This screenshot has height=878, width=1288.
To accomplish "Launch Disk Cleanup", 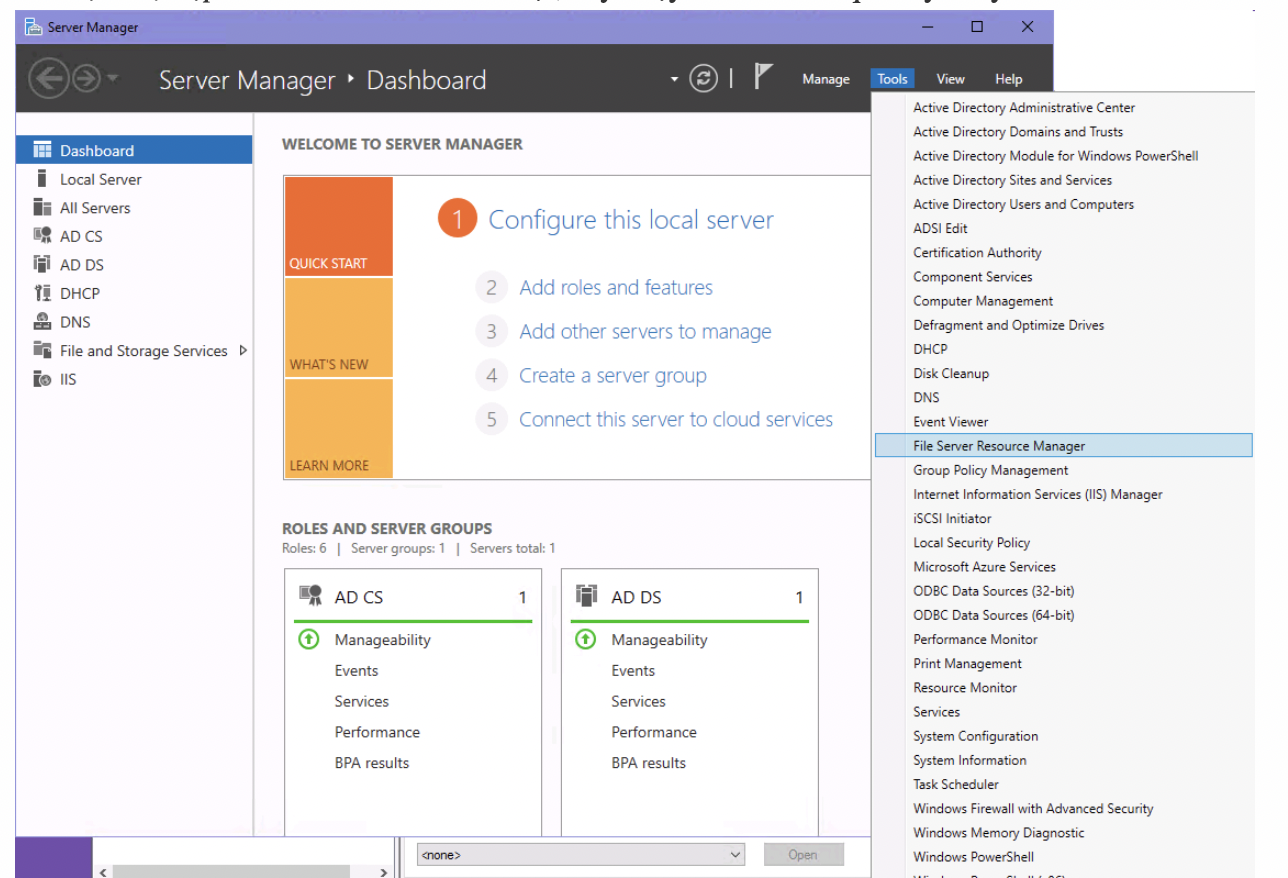I will pyautogui.click(x=1064, y=373).
